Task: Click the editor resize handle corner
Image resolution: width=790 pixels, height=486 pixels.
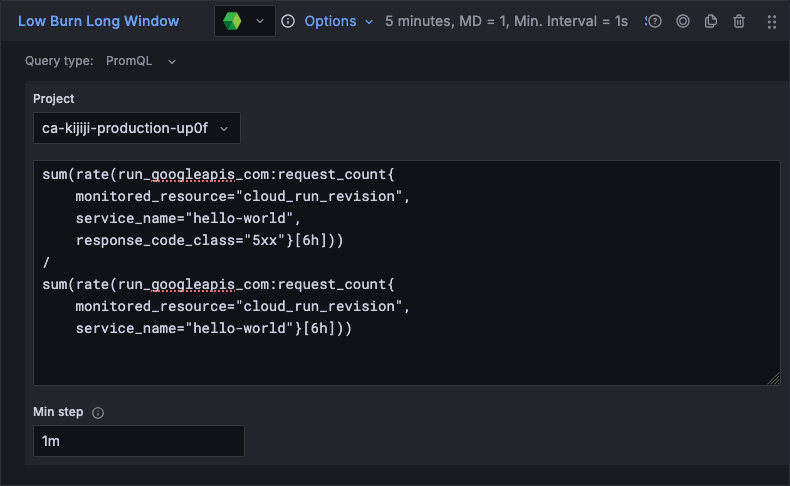Action: 774,379
